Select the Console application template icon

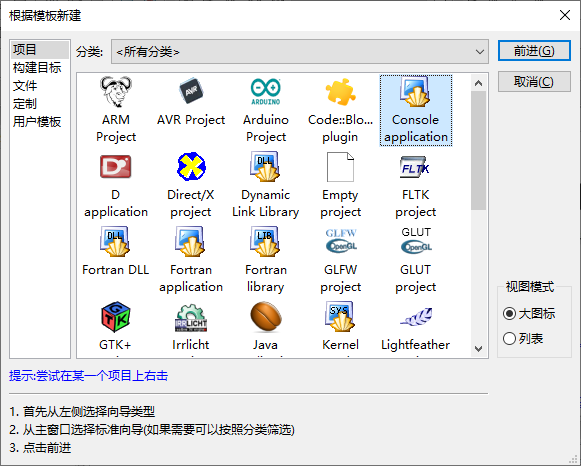415,91
